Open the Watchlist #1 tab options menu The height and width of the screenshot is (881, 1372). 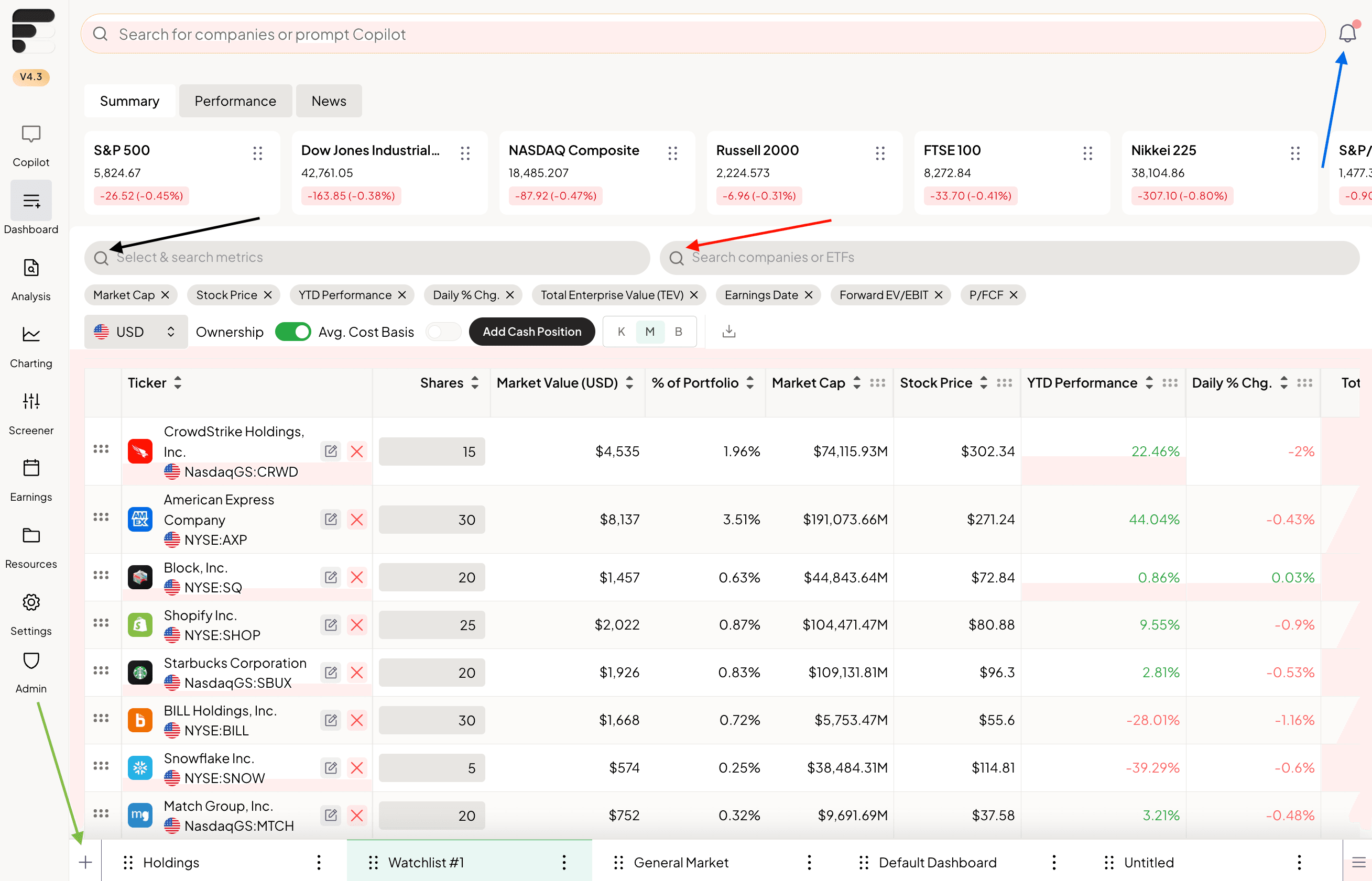564,862
